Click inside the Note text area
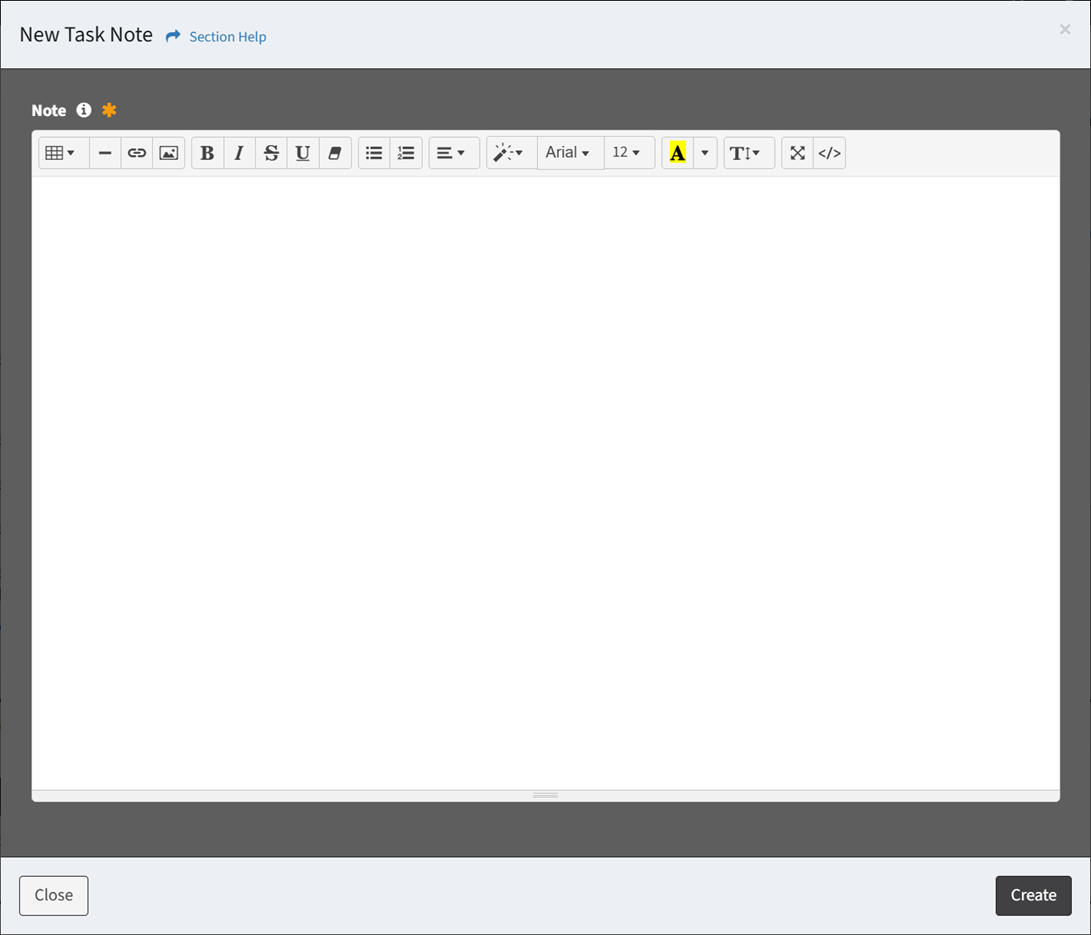 (x=545, y=480)
